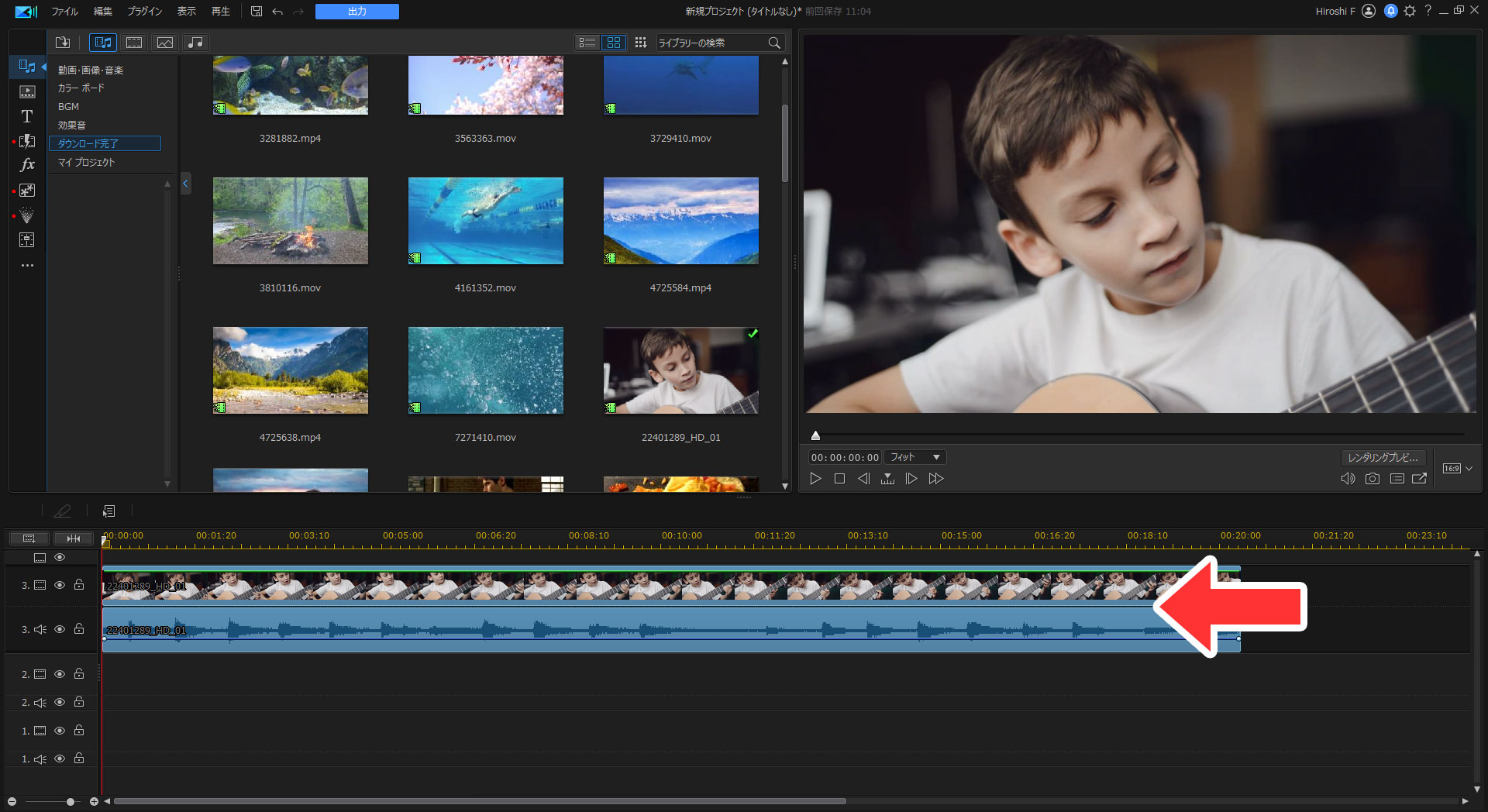The image size is (1488, 812).
Task: Show only audio files filter icon
Action: (196, 43)
